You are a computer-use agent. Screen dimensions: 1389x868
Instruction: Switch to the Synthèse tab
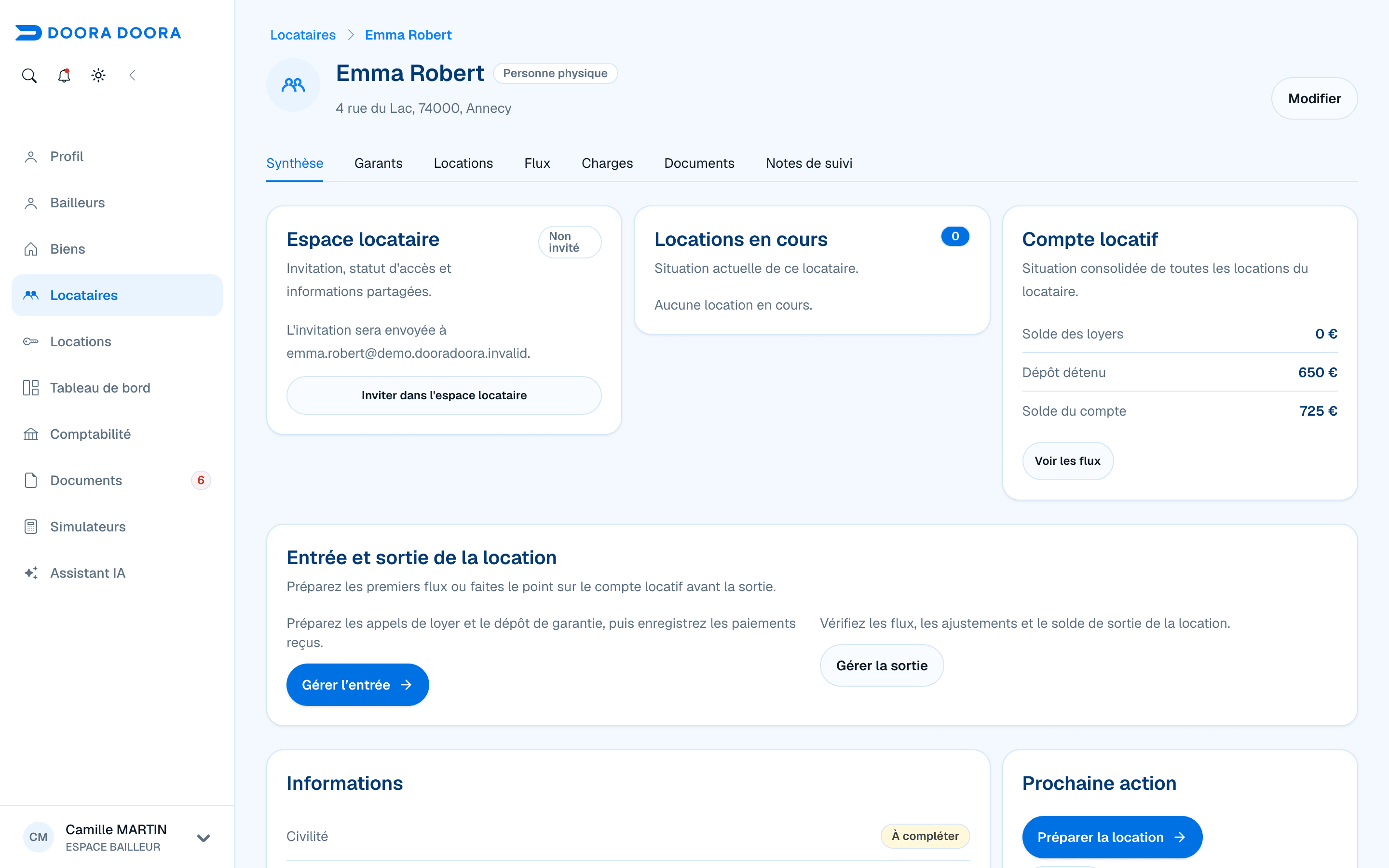[x=295, y=163]
